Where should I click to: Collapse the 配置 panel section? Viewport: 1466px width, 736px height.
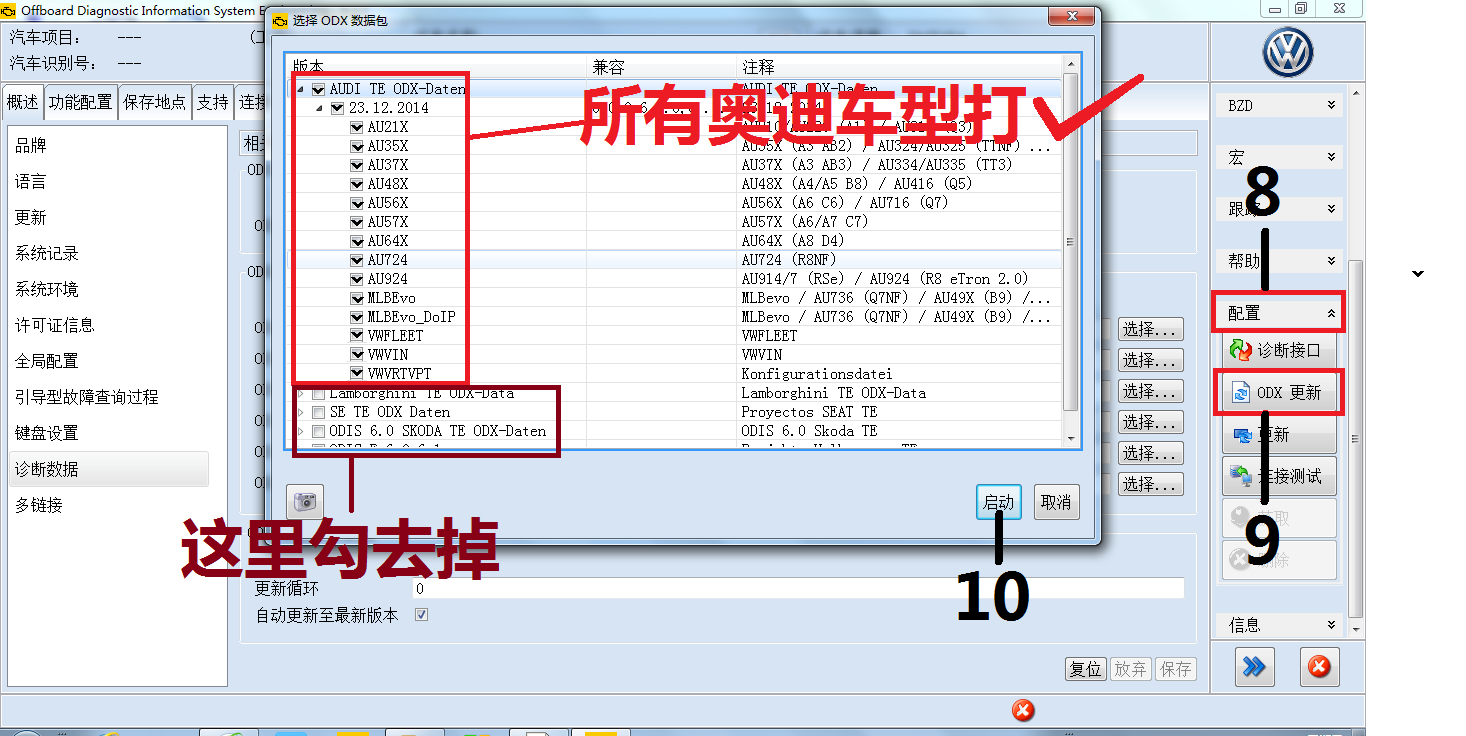pos(1279,313)
